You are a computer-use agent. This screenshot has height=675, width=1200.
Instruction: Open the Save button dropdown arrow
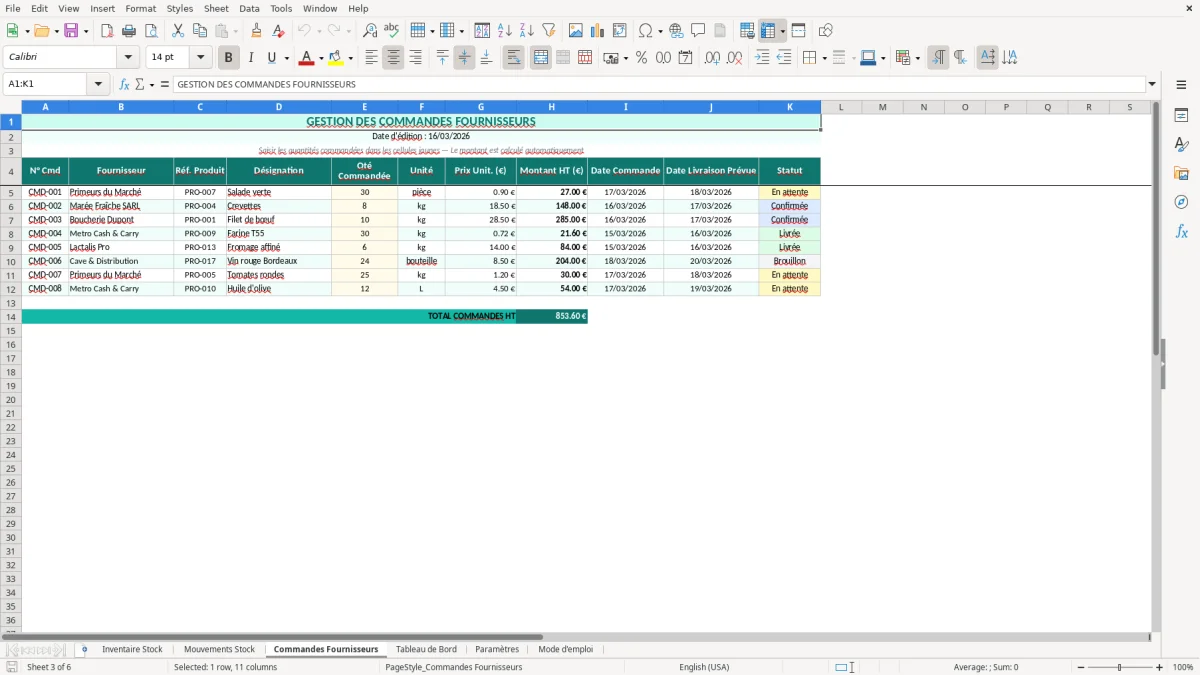86,31
